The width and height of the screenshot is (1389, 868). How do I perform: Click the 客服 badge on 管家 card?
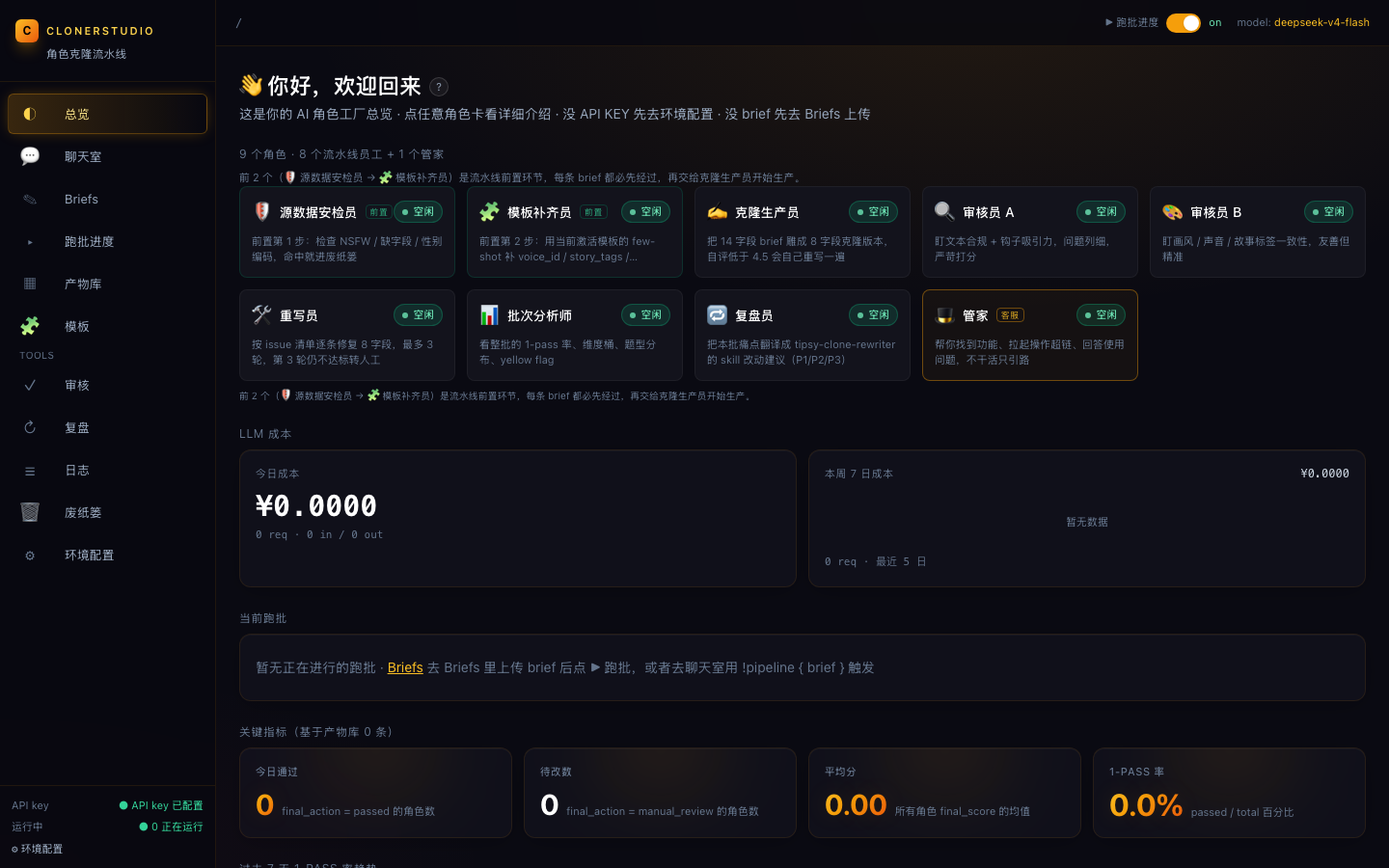tap(1010, 315)
